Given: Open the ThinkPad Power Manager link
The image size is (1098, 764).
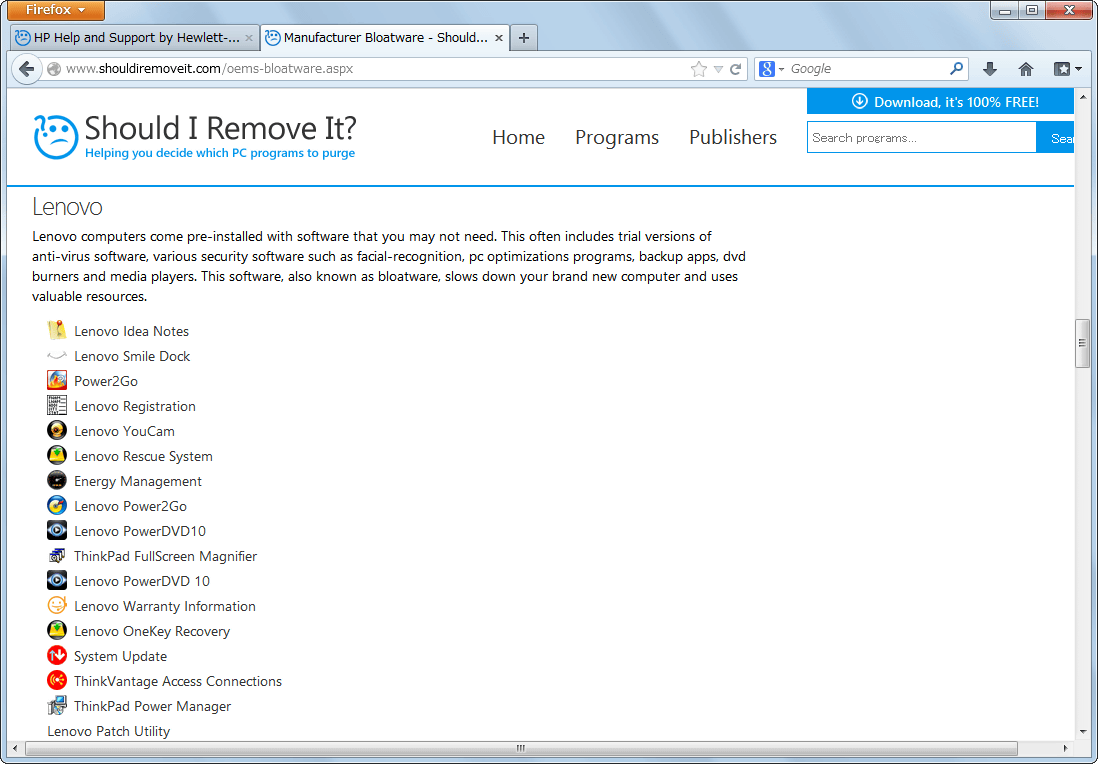Looking at the screenshot, I should point(153,707).
